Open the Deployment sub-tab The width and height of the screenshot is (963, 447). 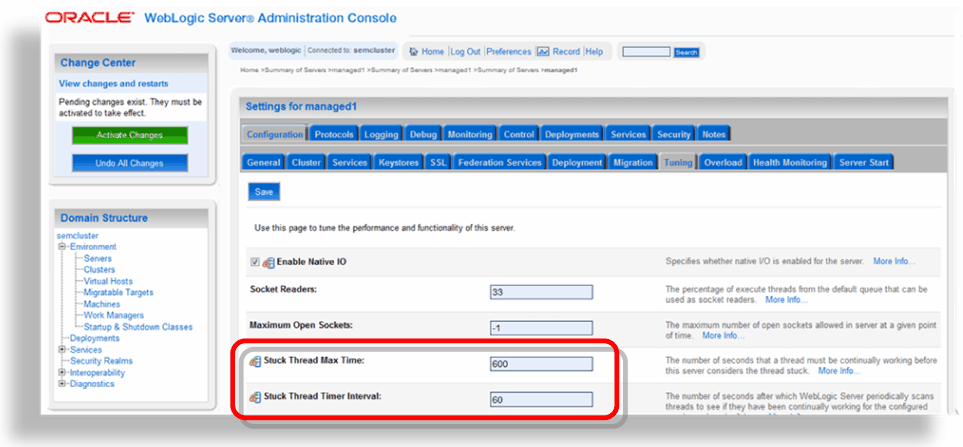tap(577, 163)
